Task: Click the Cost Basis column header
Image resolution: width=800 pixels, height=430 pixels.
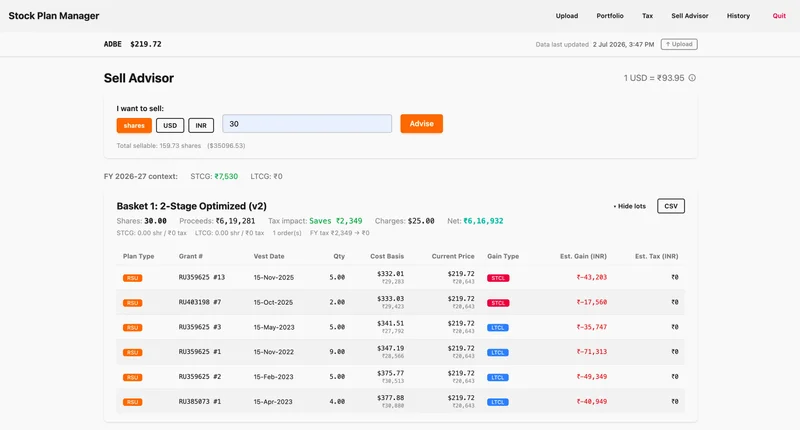Action: [387, 256]
